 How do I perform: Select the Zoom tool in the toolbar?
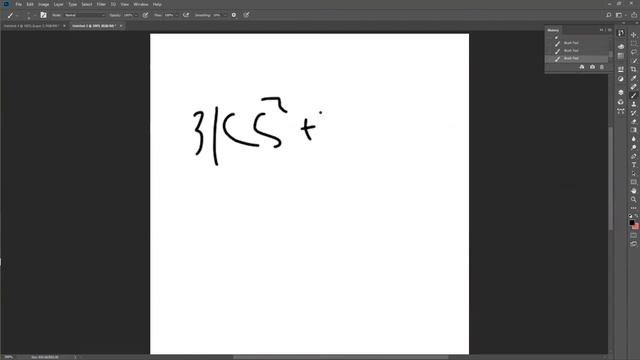[633, 199]
